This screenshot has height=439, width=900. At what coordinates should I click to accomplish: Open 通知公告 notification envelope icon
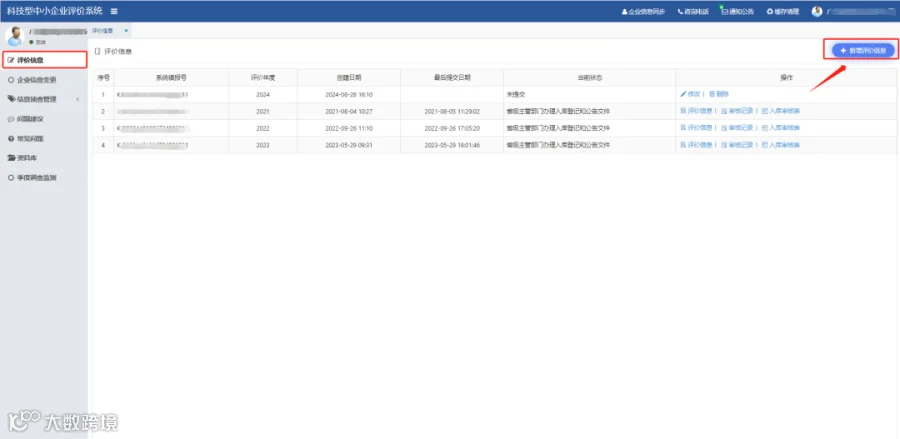pos(725,11)
